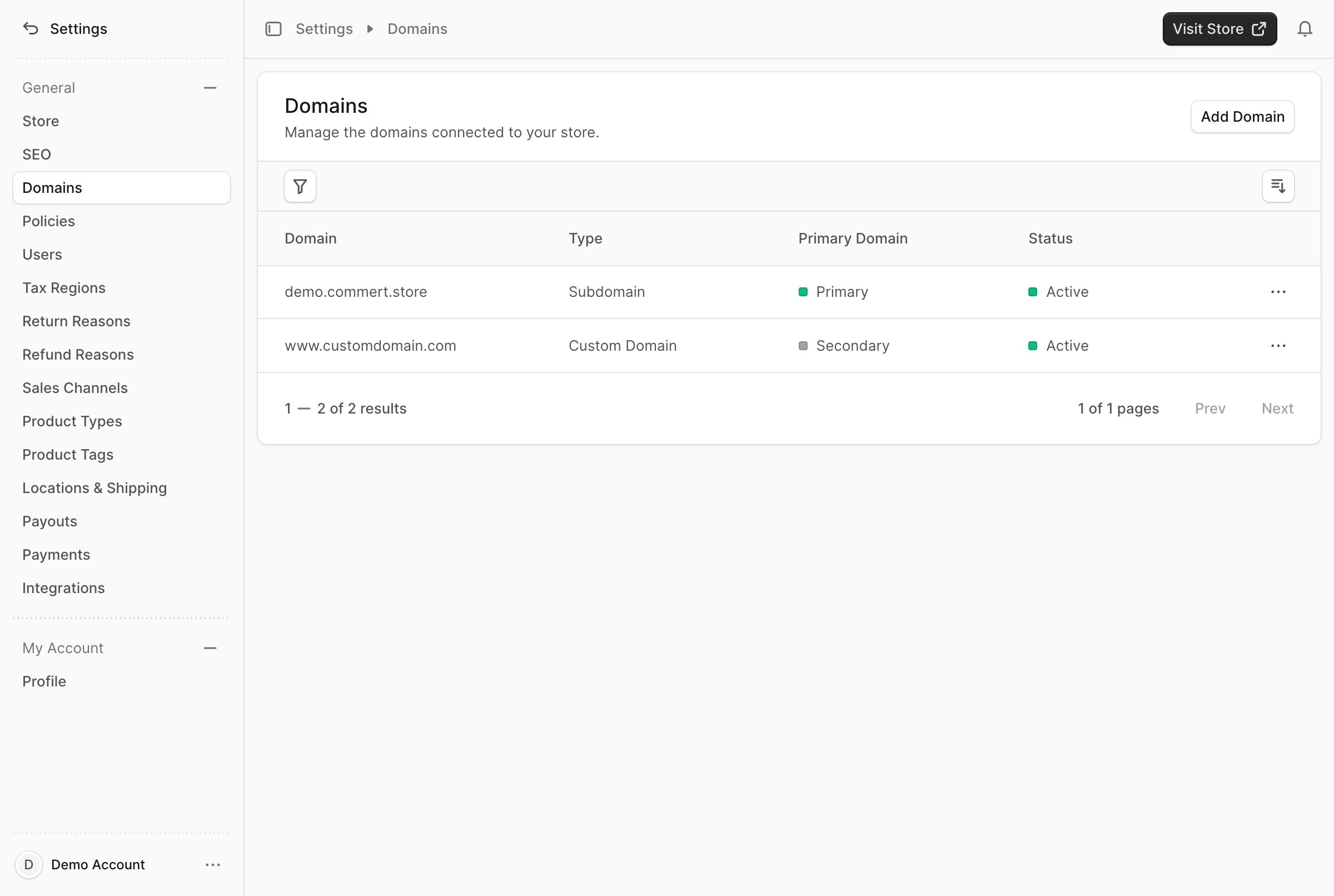Open actions menu for www.customdomain.com
The width and height of the screenshot is (1334, 896).
(x=1278, y=346)
